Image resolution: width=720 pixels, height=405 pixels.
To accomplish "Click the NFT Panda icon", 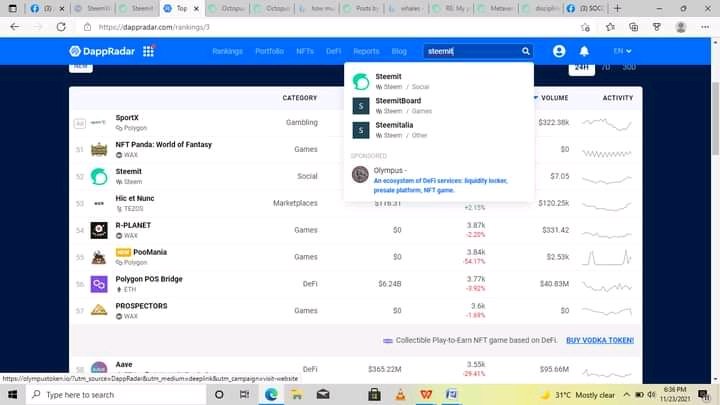I will pos(99,149).
